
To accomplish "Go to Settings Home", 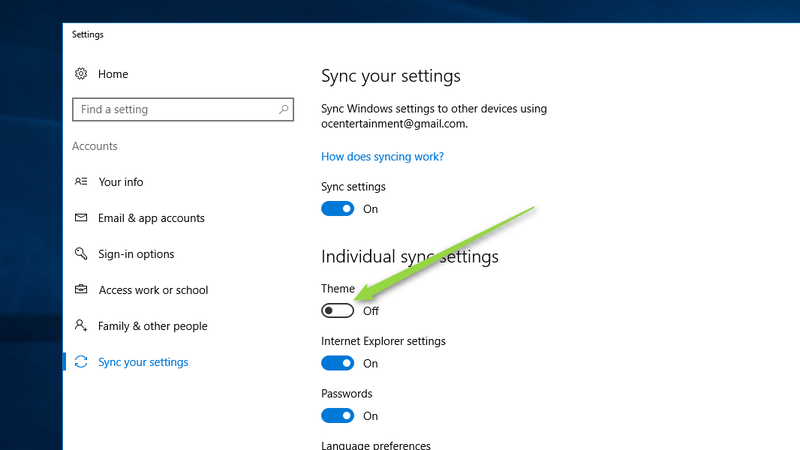I will 113,74.
